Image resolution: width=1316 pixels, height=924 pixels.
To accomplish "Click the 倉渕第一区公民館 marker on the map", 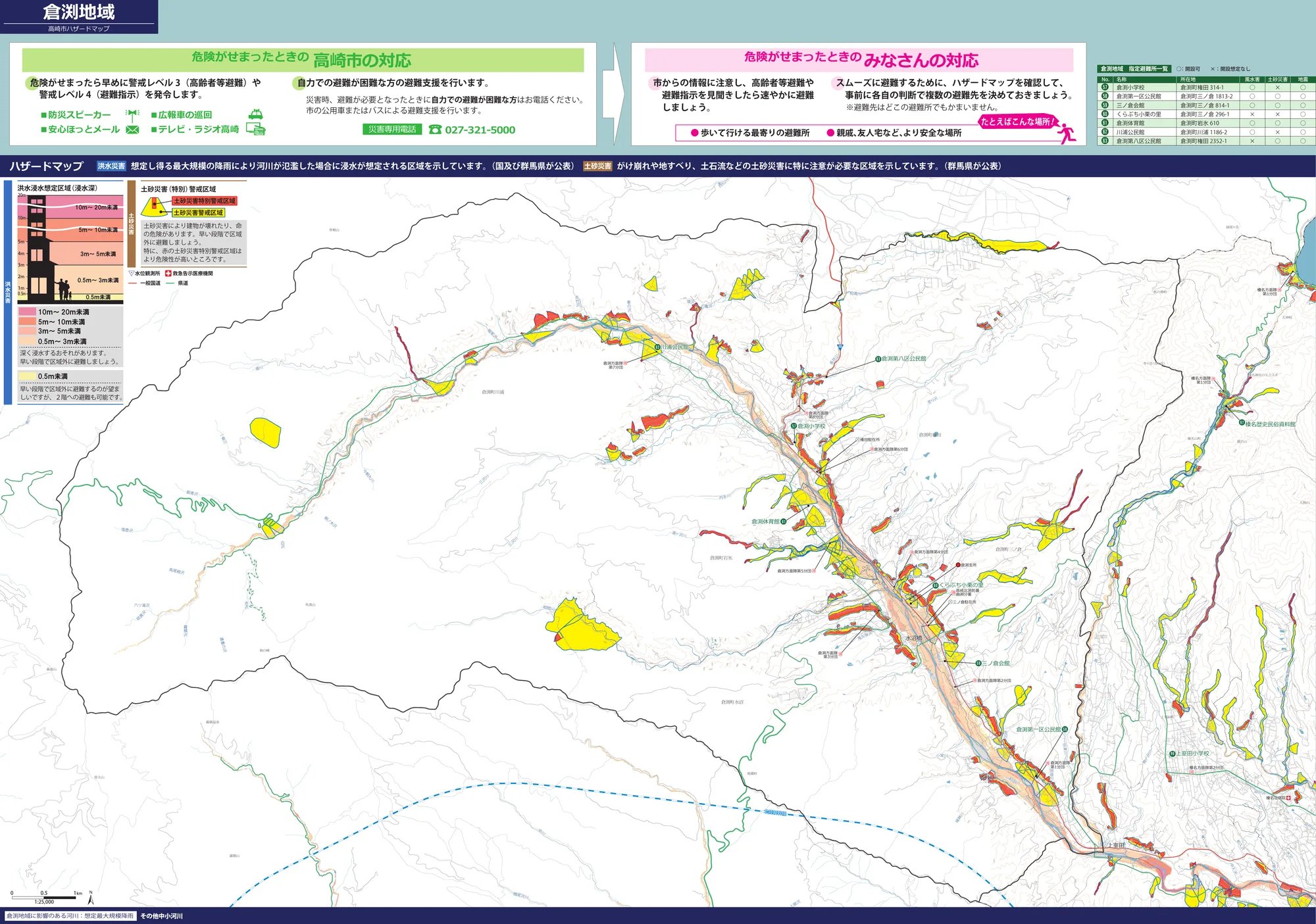I will pos(1065,729).
